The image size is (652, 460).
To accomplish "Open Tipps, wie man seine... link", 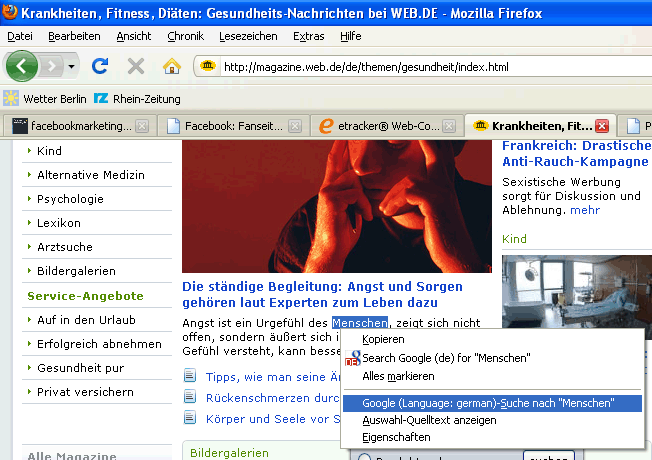I will tap(273, 377).
